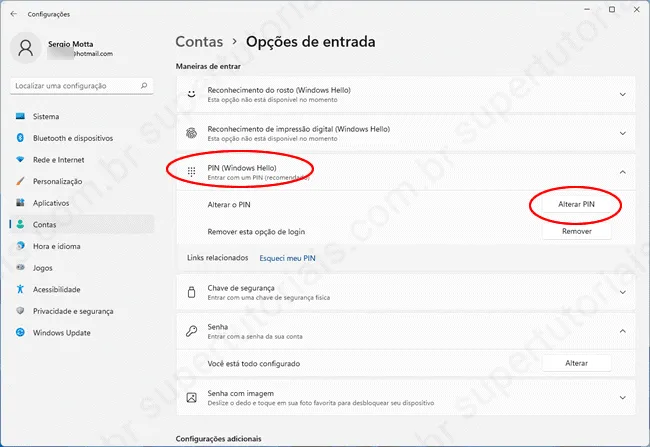
Task: Go back to Contas breadcrumb
Action: point(199,41)
